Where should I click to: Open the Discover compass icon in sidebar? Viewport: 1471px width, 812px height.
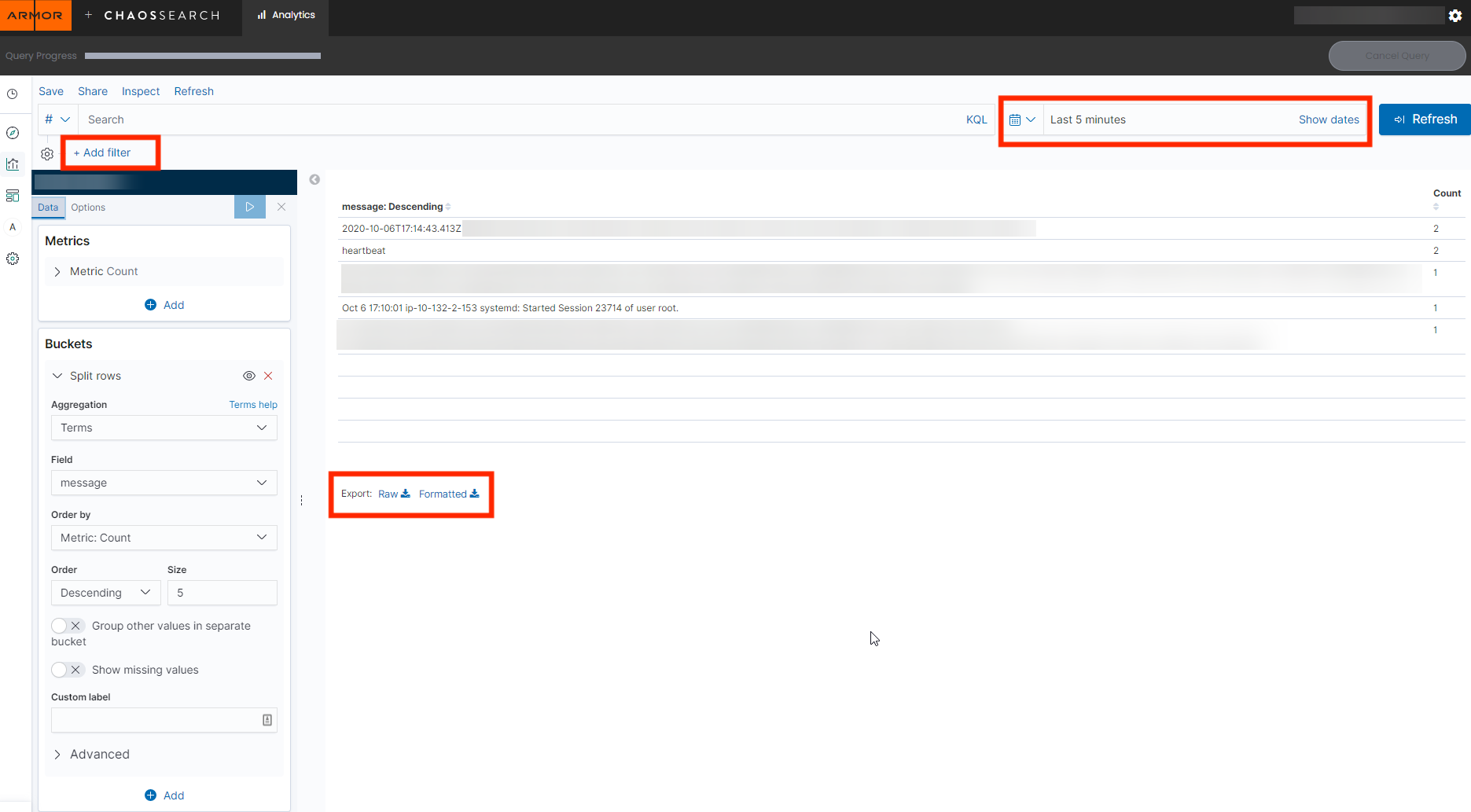coord(13,133)
